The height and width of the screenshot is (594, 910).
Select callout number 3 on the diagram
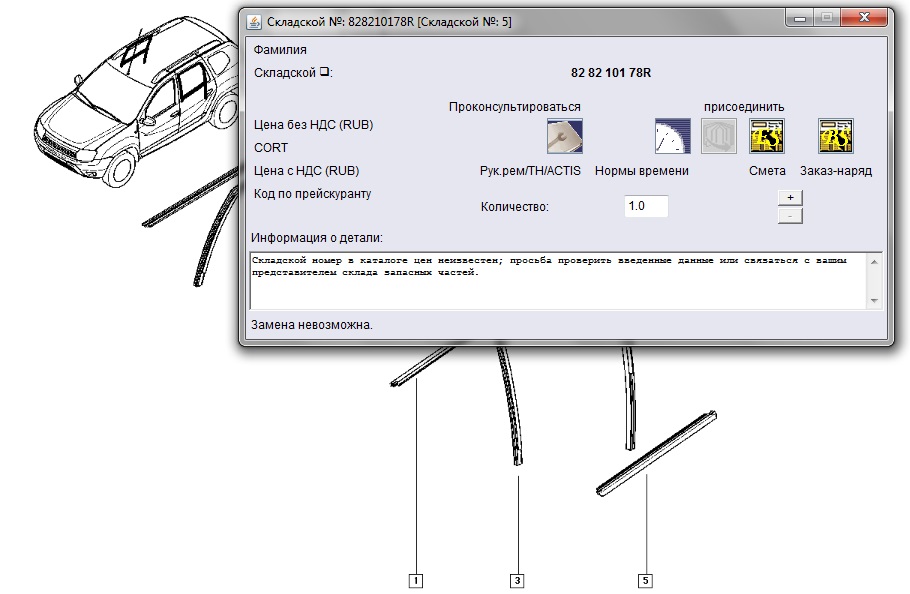(517, 580)
